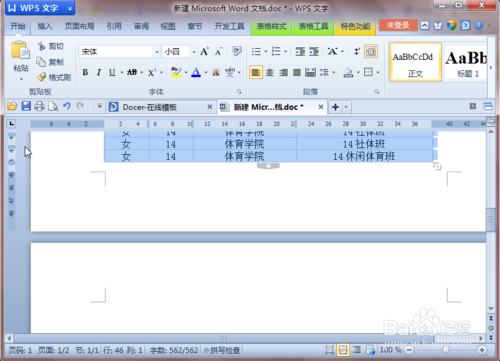Justify the paragraph text
The height and width of the screenshot is (361, 500).
pos(297,72)
